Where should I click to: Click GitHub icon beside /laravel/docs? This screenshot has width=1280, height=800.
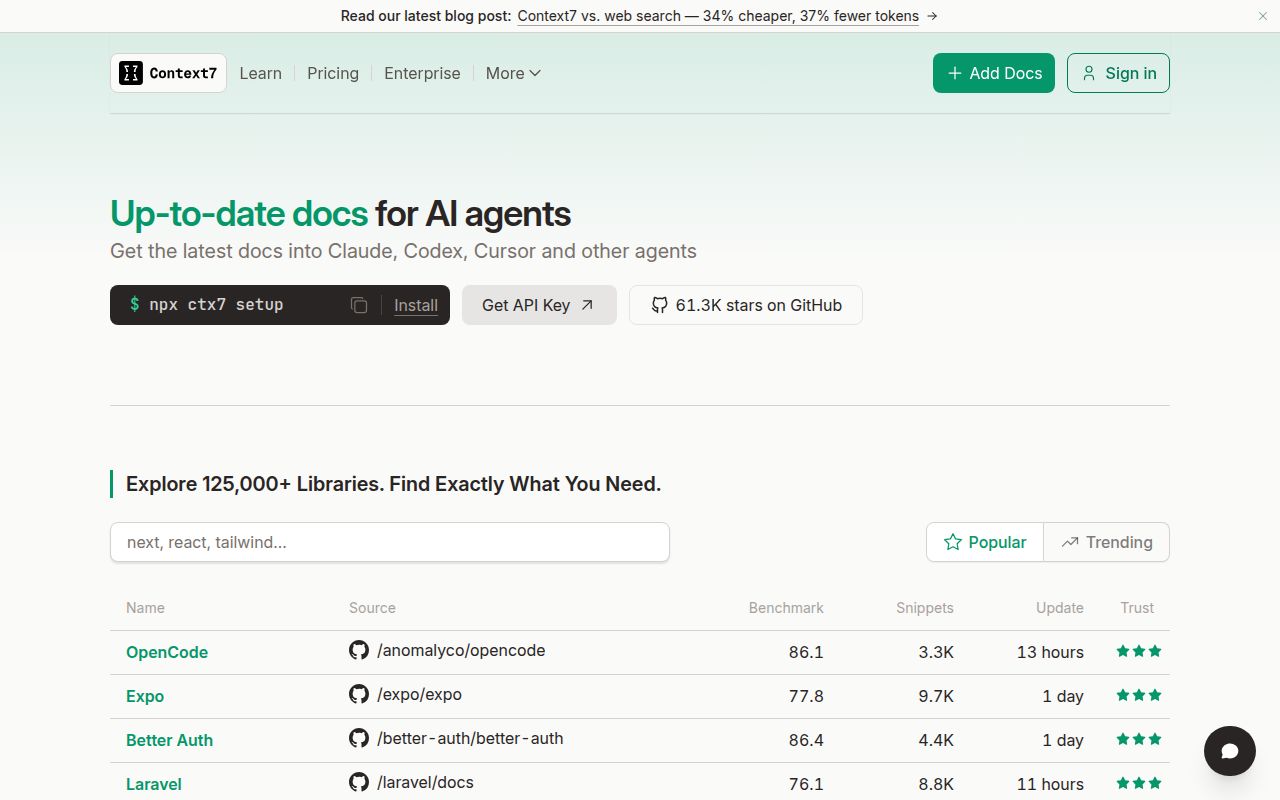click(x=359, y=782)
